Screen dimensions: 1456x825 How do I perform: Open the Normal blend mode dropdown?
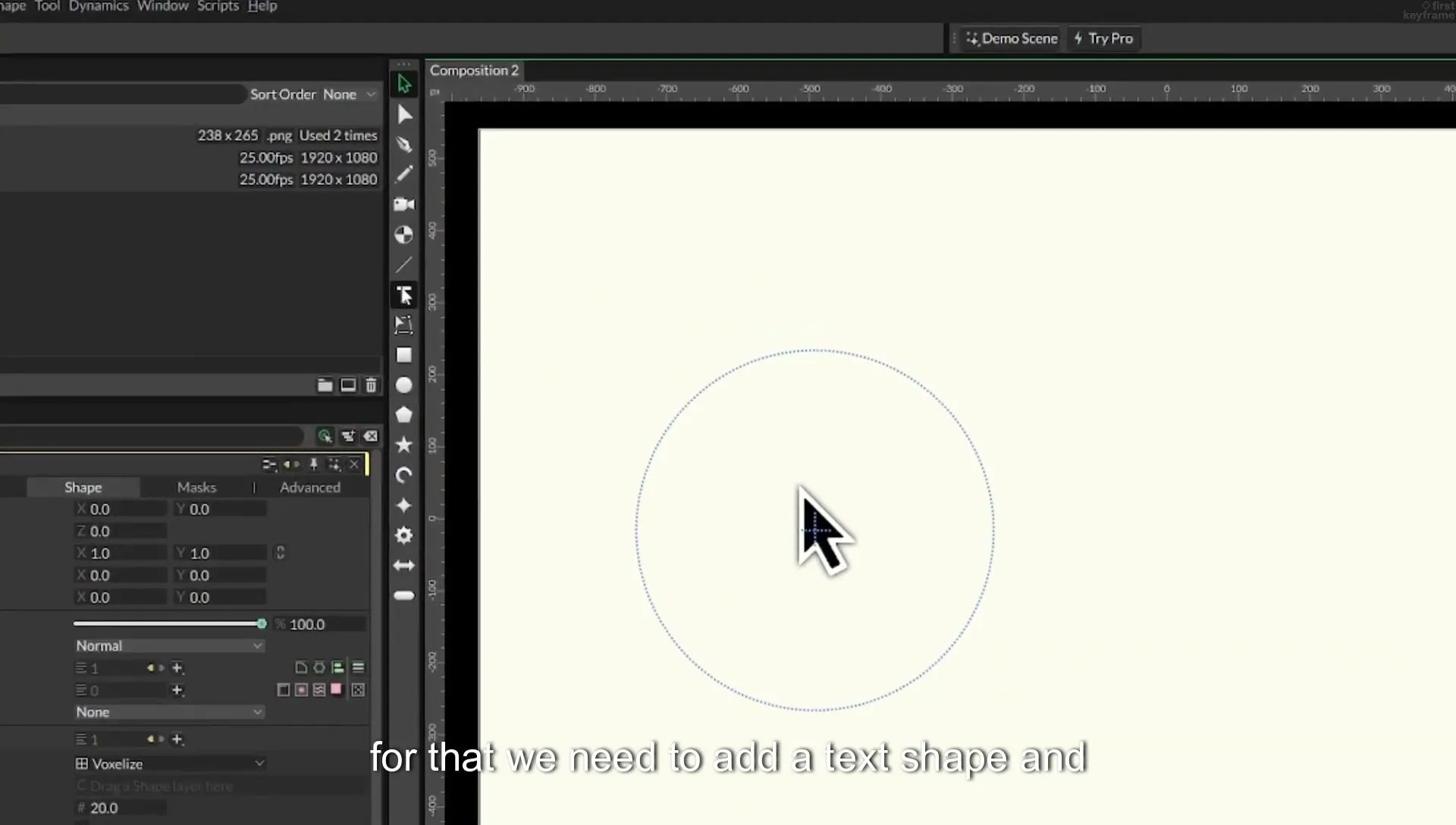point(169,646)
